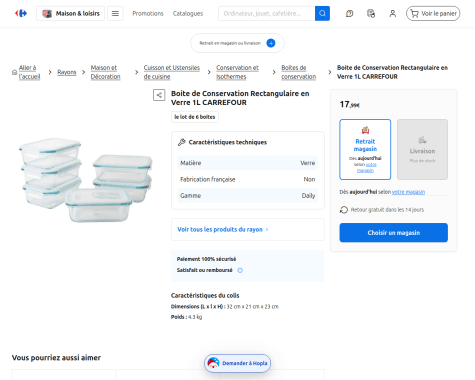This screenshot has height=380, width=475.
Task: Open the Catalogues menu item
Action: (x=188, y=13)
